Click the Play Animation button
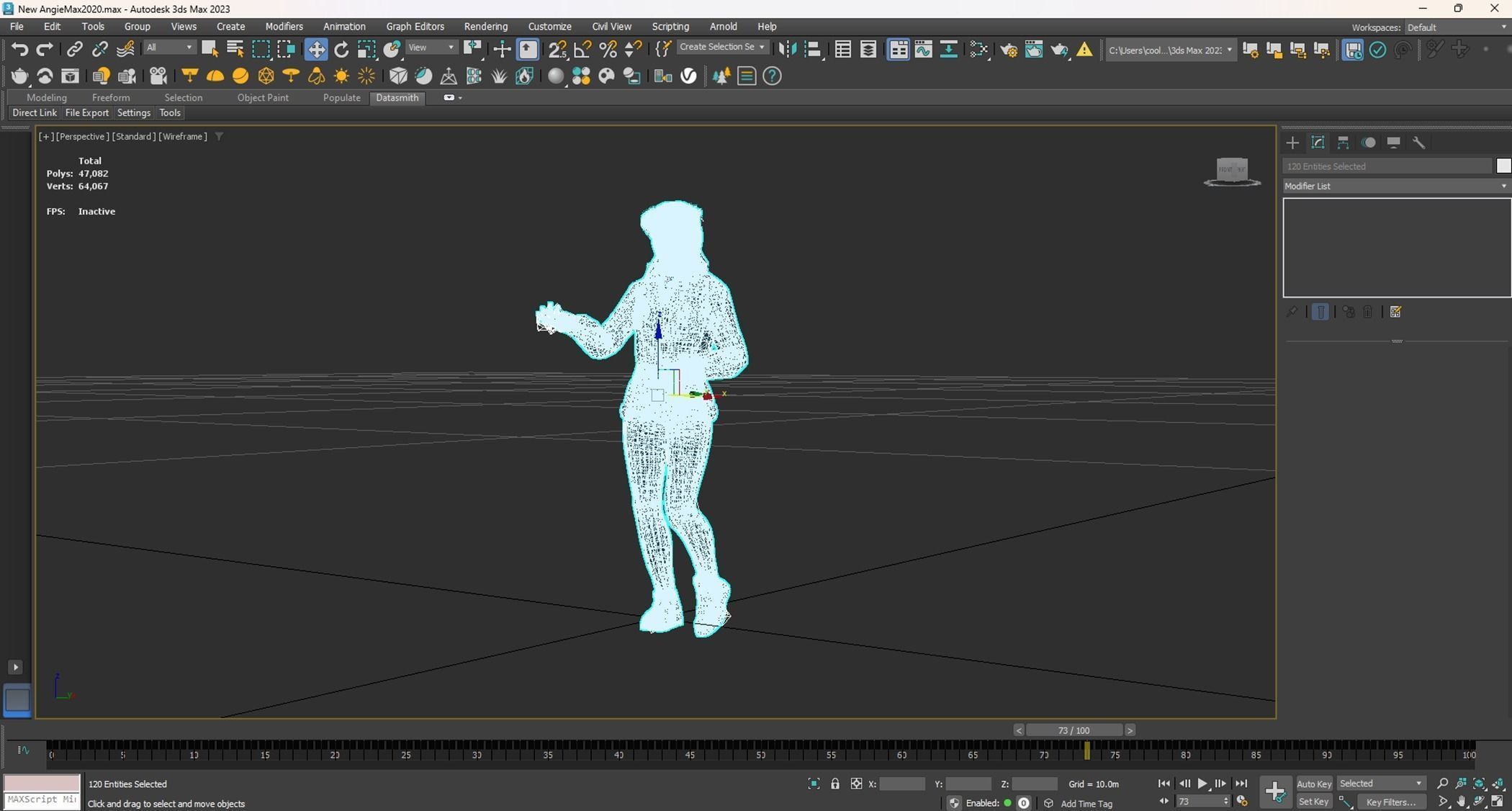 pyautogui.click(x=1202, y=784)
